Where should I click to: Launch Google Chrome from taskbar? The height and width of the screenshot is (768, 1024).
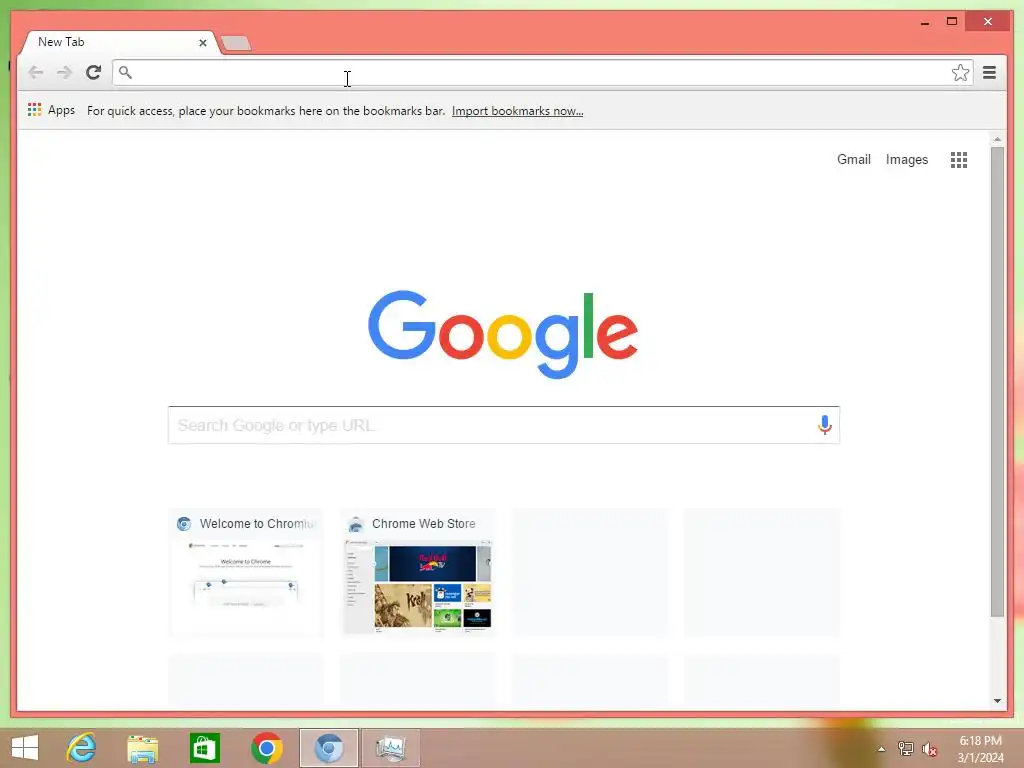(266, 748)
